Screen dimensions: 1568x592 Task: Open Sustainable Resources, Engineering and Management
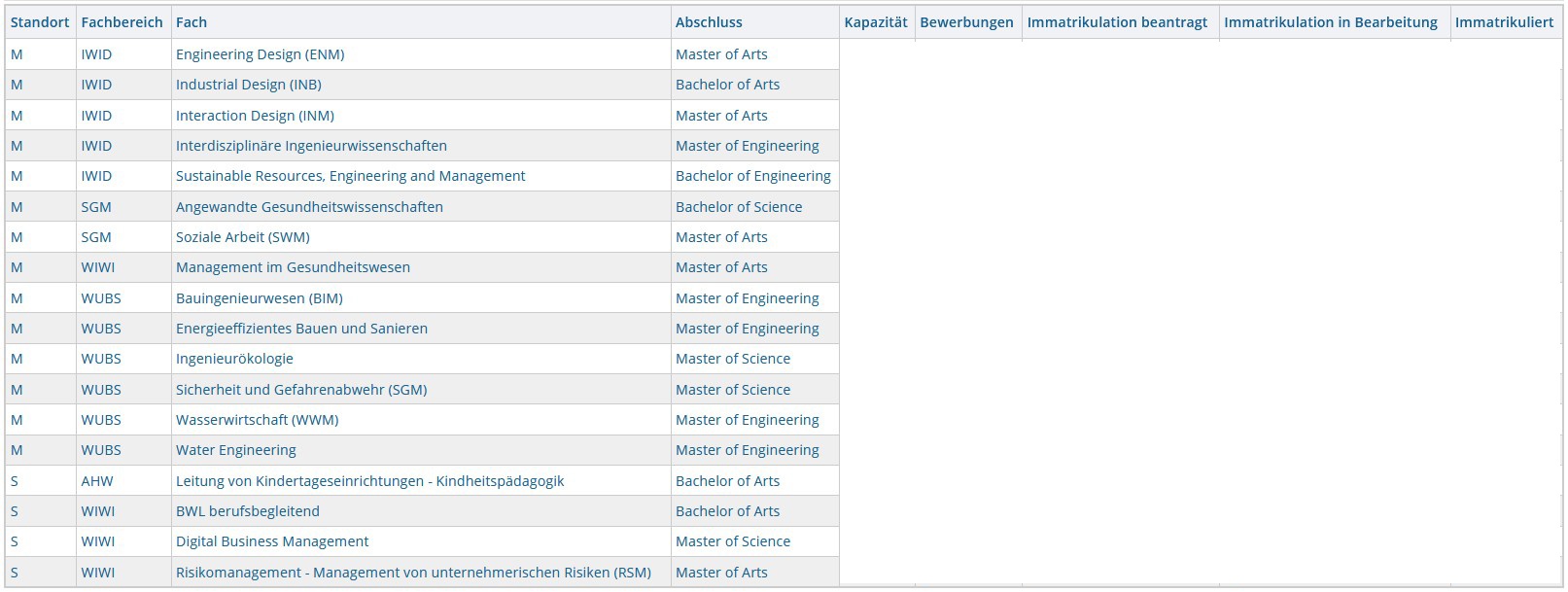point(350,176)
